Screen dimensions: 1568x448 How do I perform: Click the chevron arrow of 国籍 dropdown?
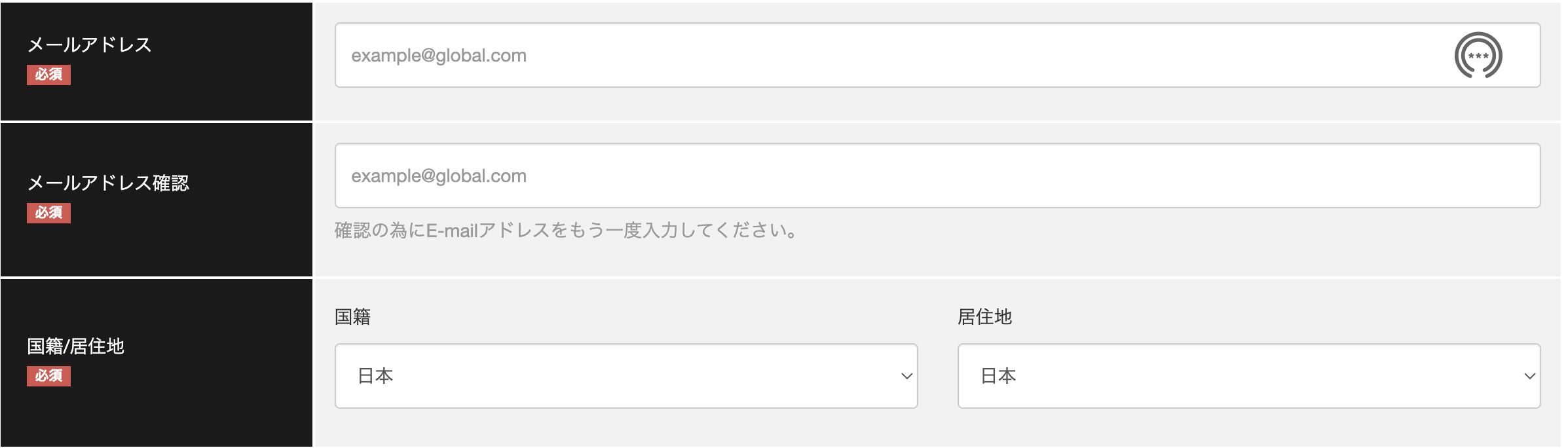point(906,376)
